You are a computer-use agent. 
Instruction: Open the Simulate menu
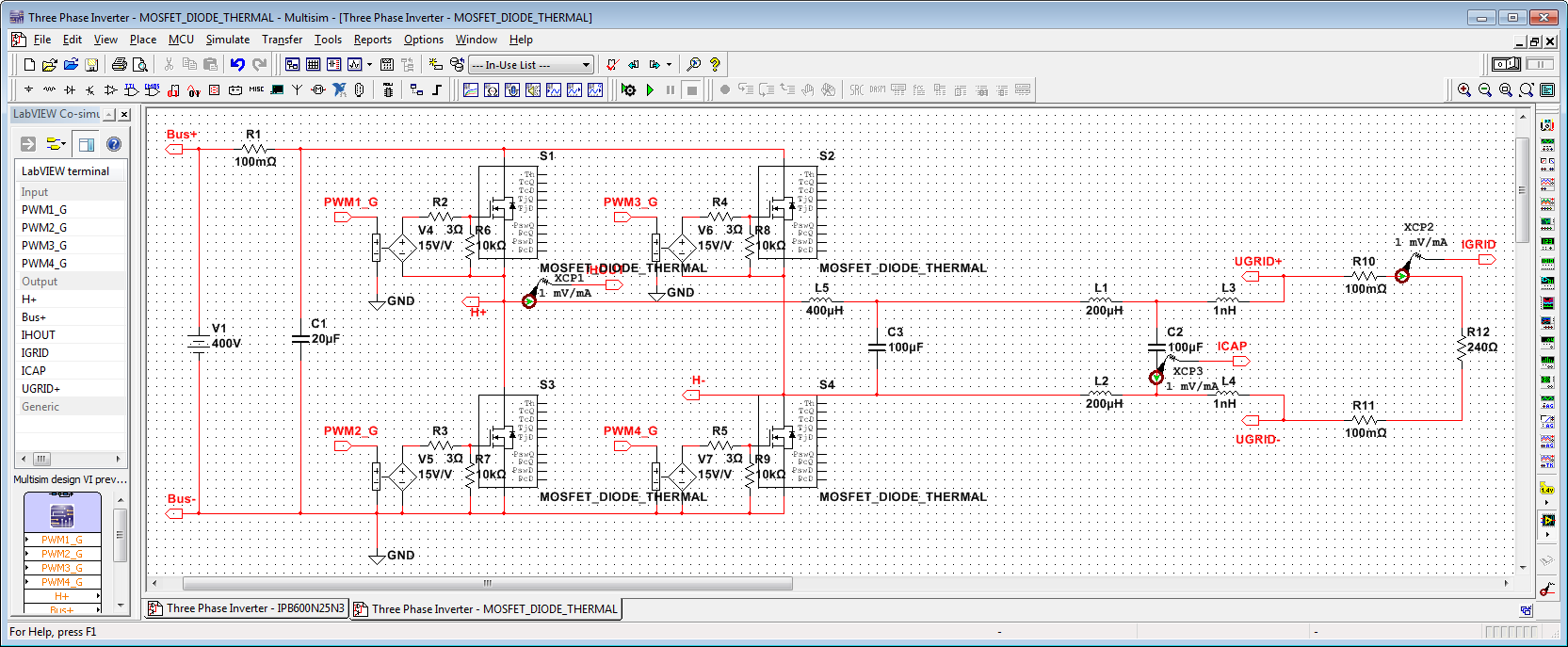point(227,40)
